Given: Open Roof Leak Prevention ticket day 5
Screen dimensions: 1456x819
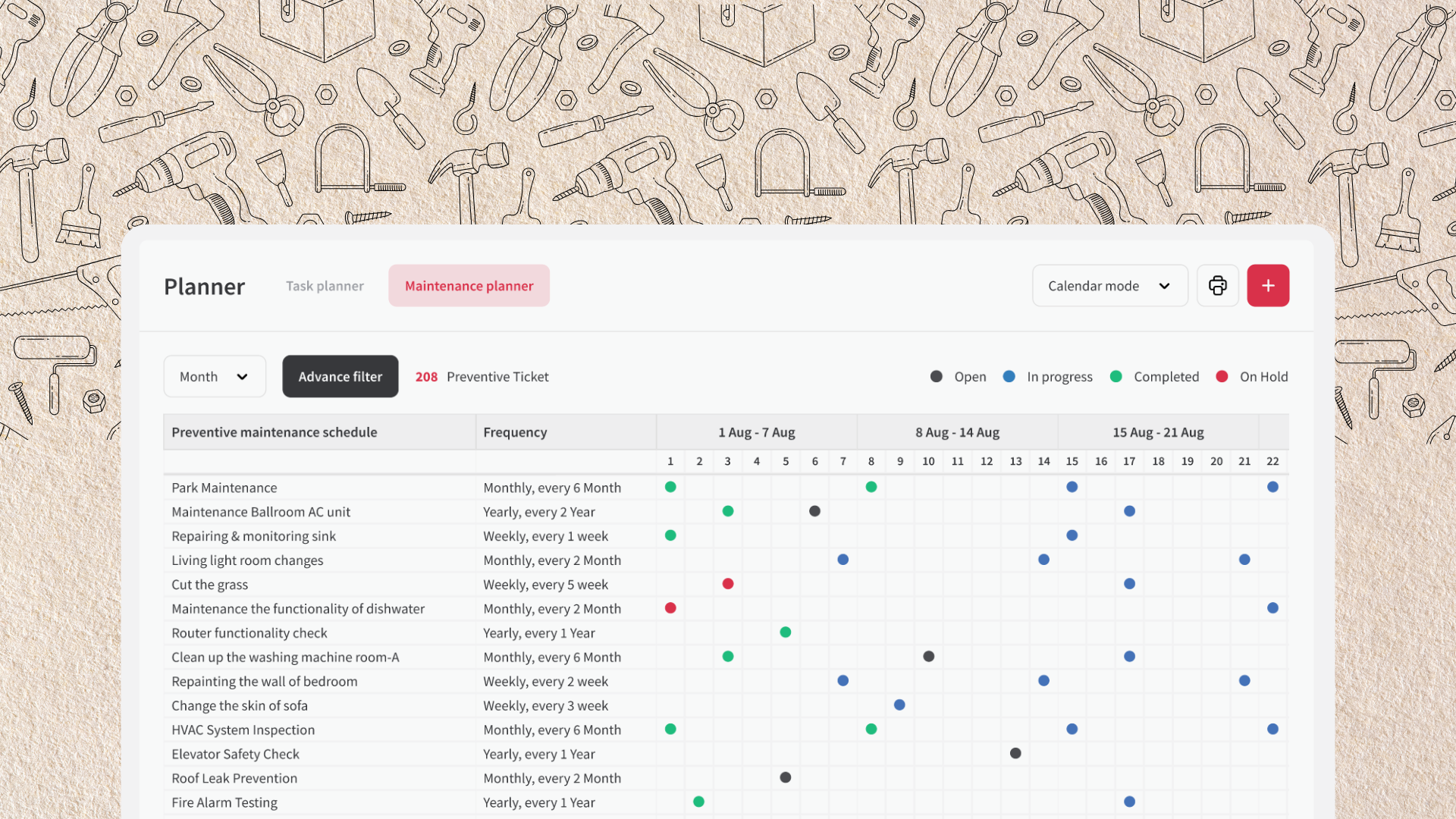Looking at the screenshot, I should pos(786,778).
